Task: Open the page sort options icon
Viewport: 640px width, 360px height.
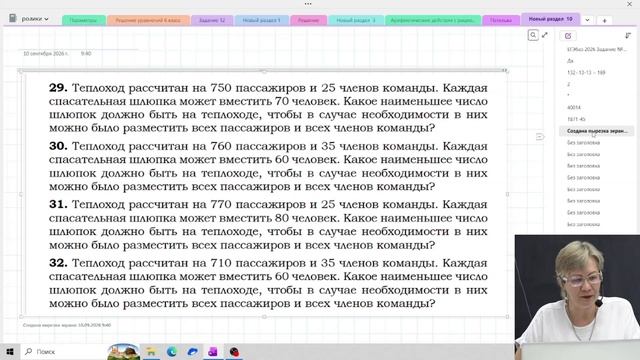Action: click(x=628, y=36)
